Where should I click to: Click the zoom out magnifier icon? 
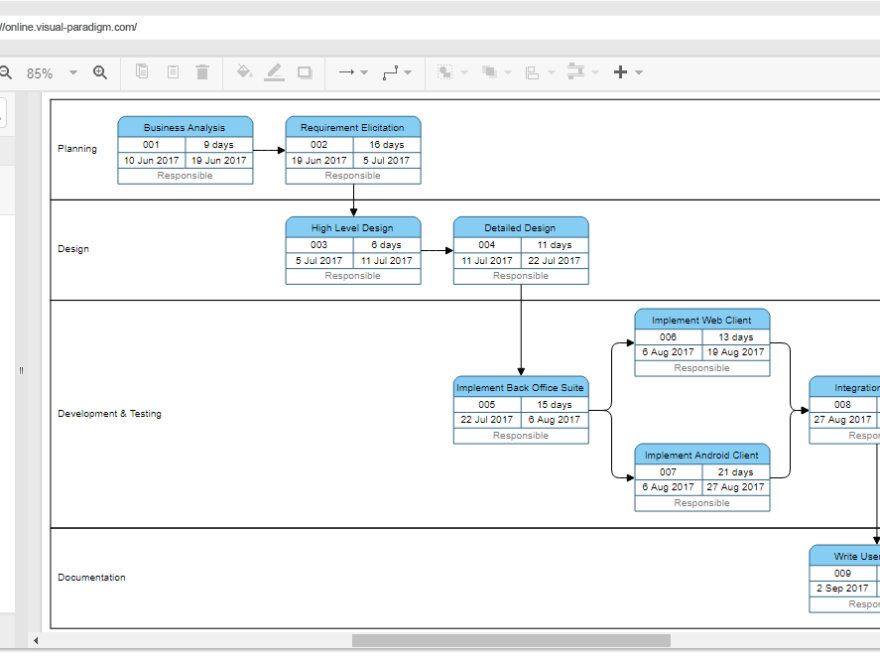(5, 73)
